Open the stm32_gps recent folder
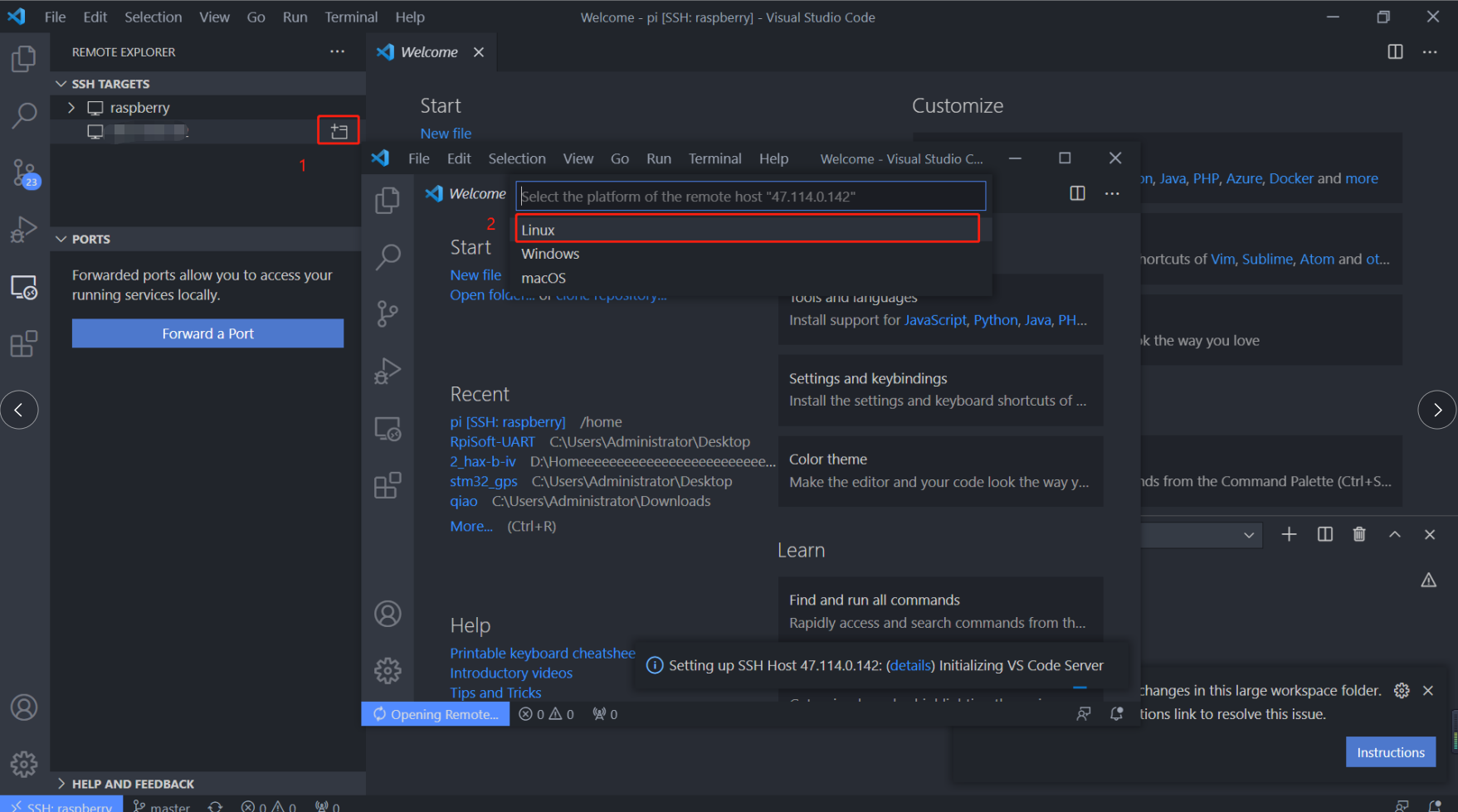This screenshot has height=812, width=1458. 484,481
